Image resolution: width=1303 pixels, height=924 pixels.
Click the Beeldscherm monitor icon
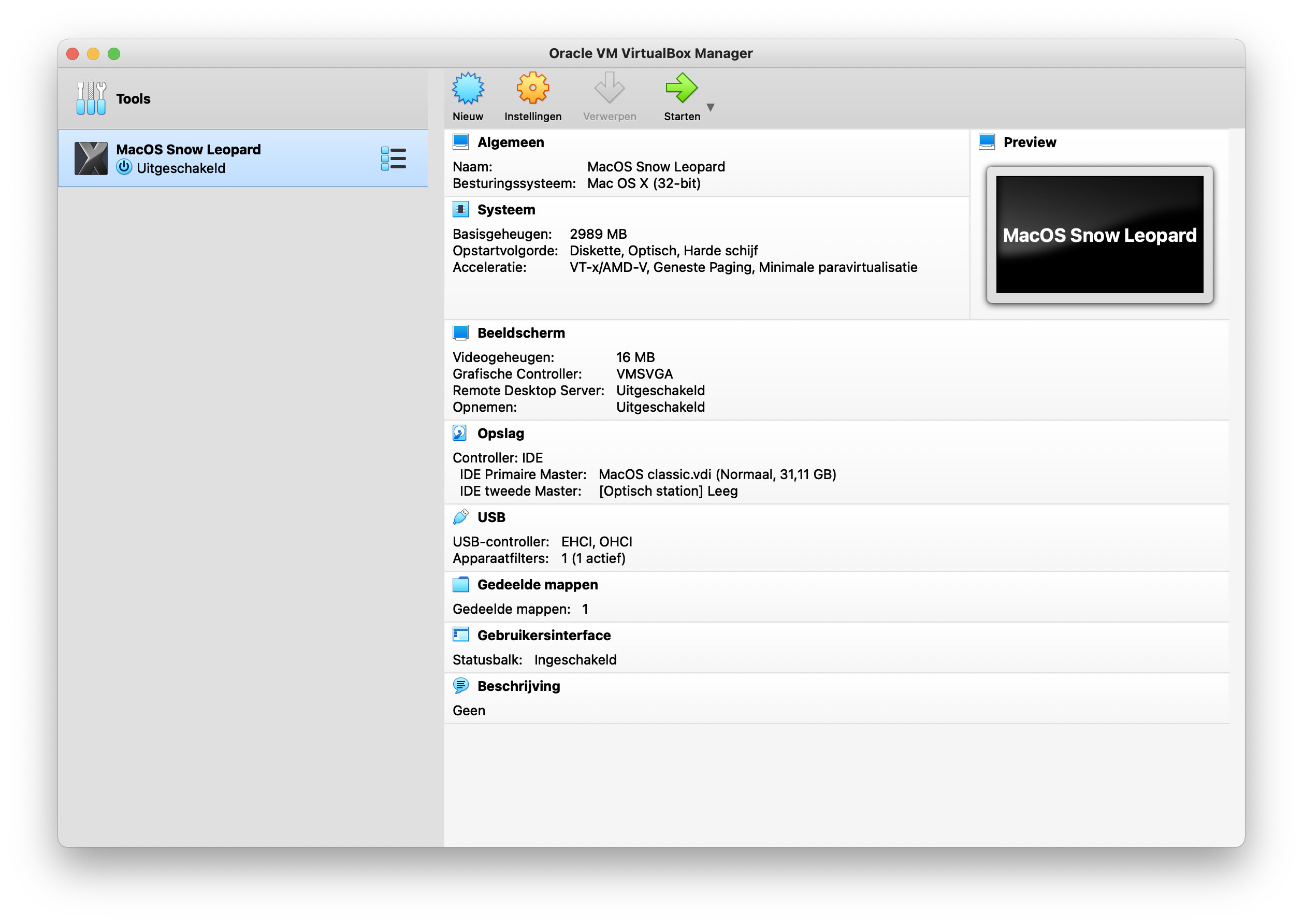click(461, 333)
